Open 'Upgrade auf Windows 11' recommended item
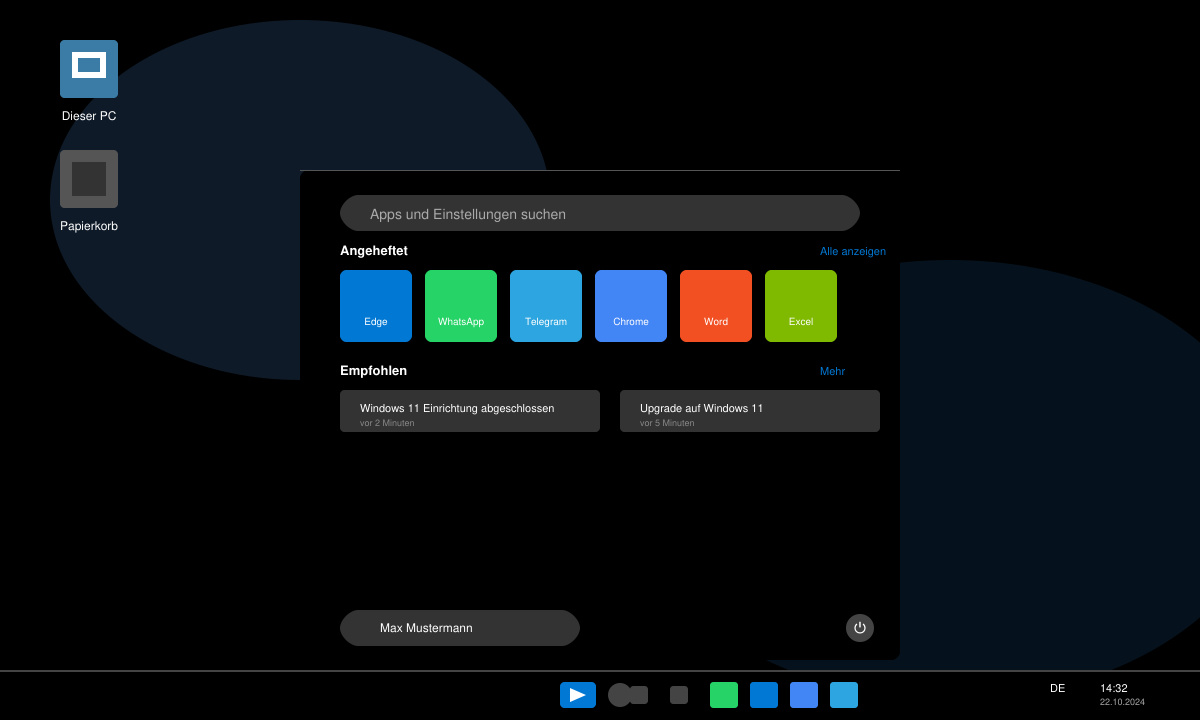Viewport: 1200px width, 720px height. point(750,411)
